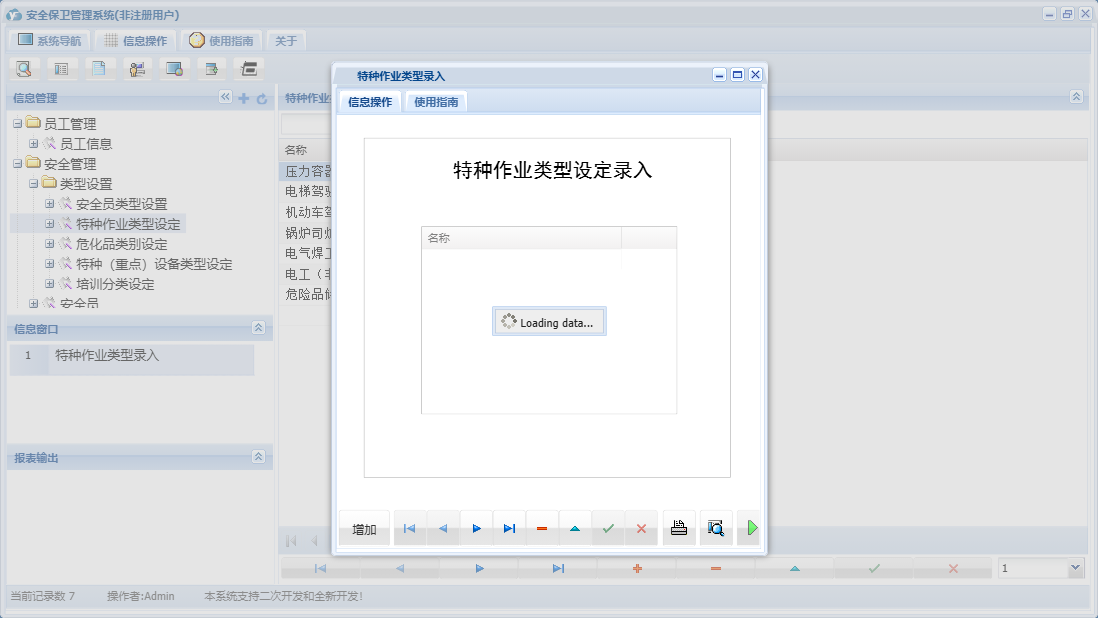Collapse the 信息窗口 panel

tap(257, 327)
